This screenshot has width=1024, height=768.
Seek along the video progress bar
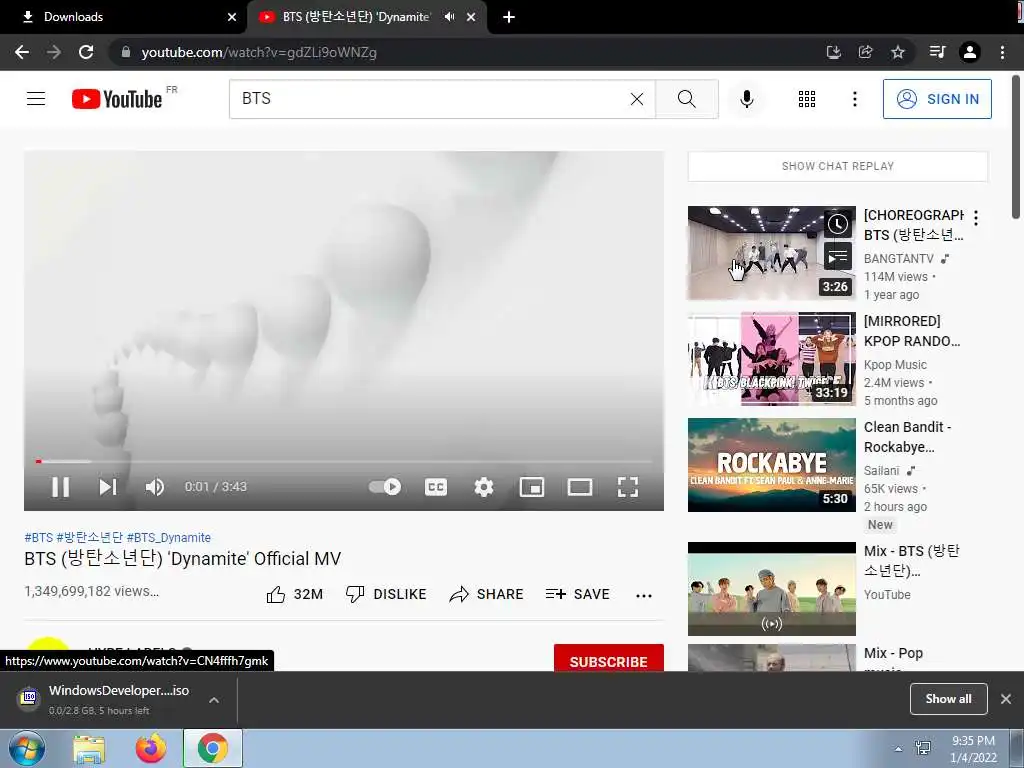(344, 461)
